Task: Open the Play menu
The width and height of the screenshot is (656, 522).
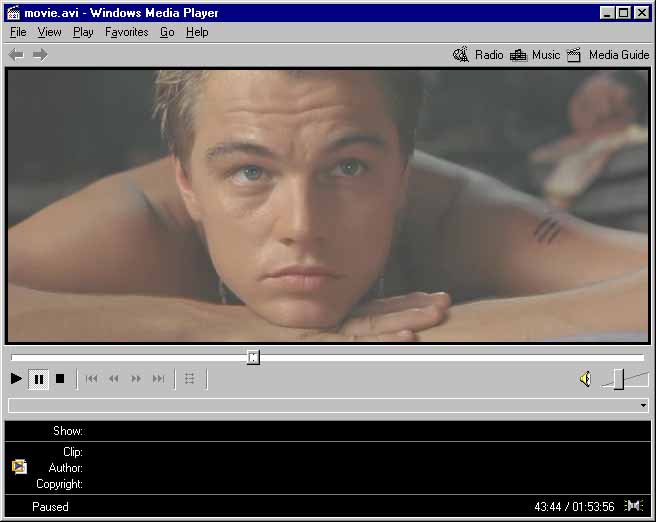Action: coord(83,32)
